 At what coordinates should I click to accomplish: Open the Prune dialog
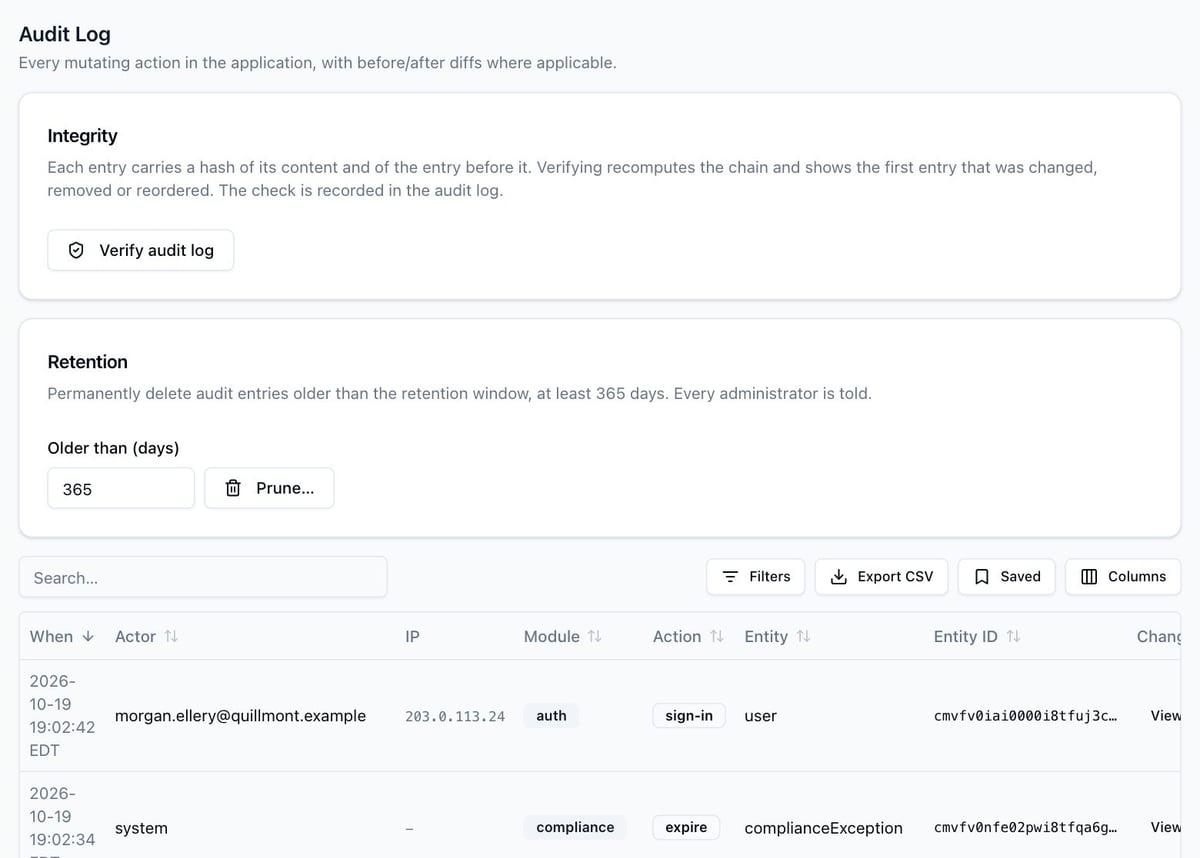(x=269, y=488)
